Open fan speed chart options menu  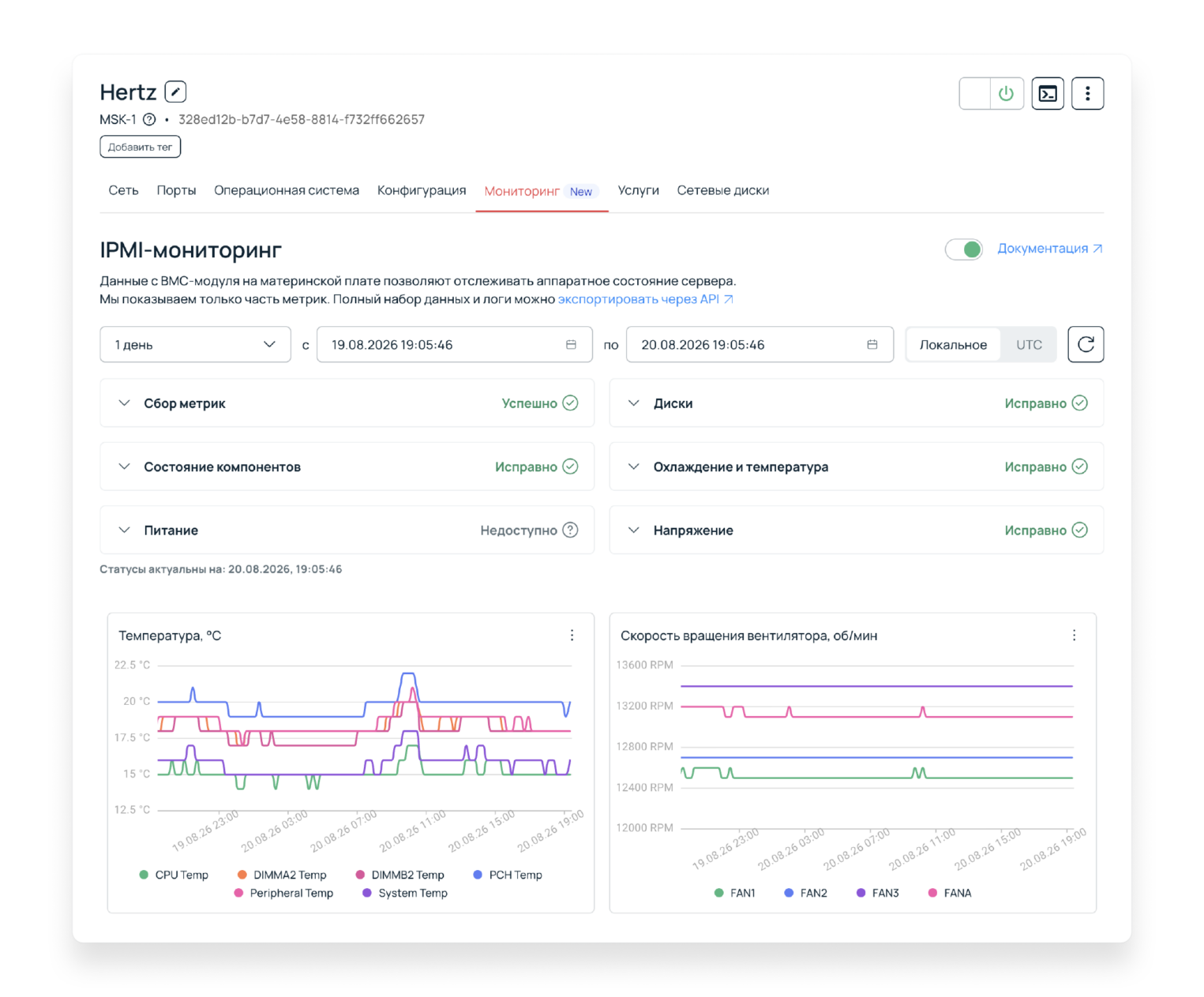1074,635
